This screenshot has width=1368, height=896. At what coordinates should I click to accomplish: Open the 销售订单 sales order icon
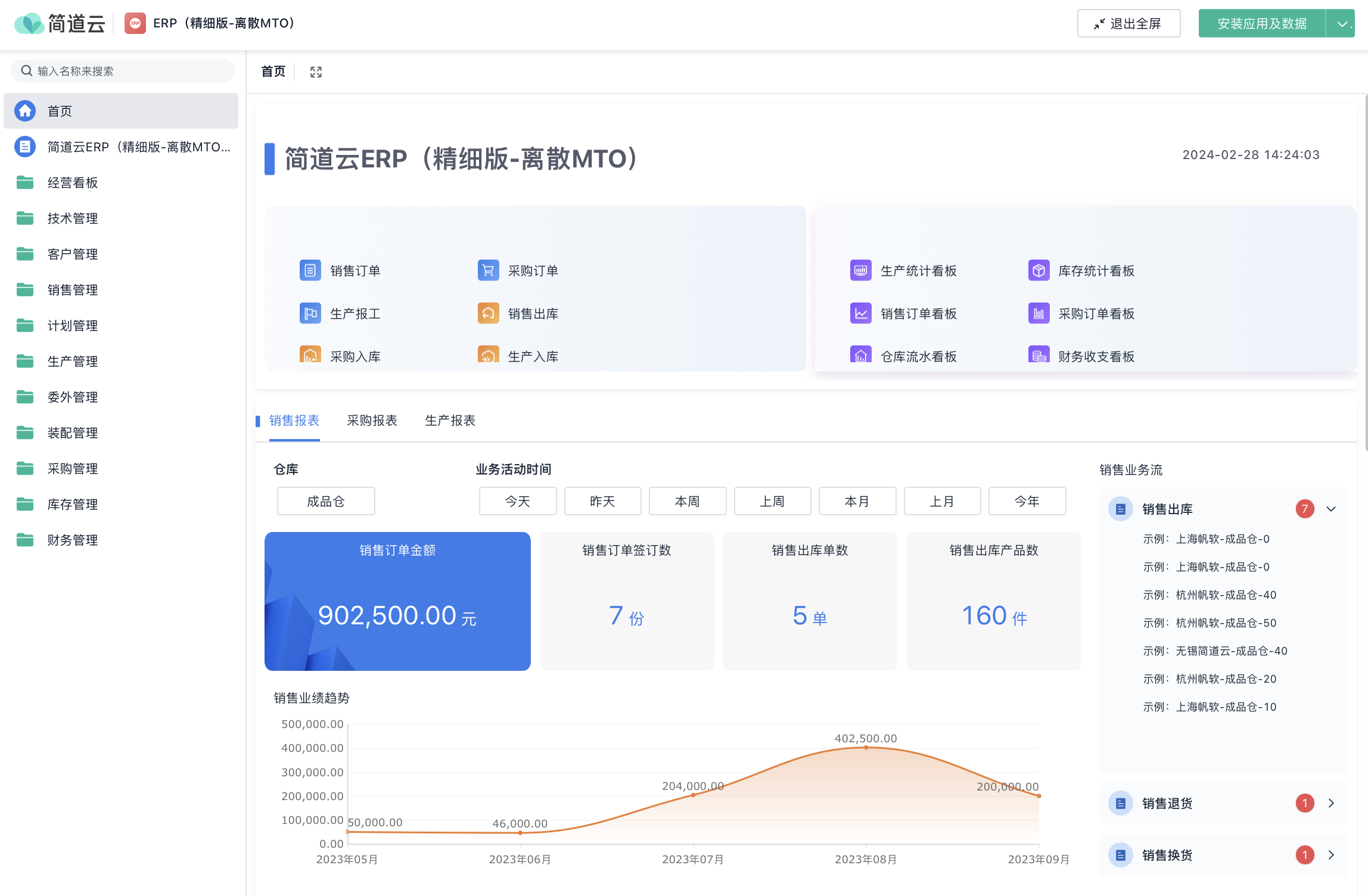[x=310, y=270]
